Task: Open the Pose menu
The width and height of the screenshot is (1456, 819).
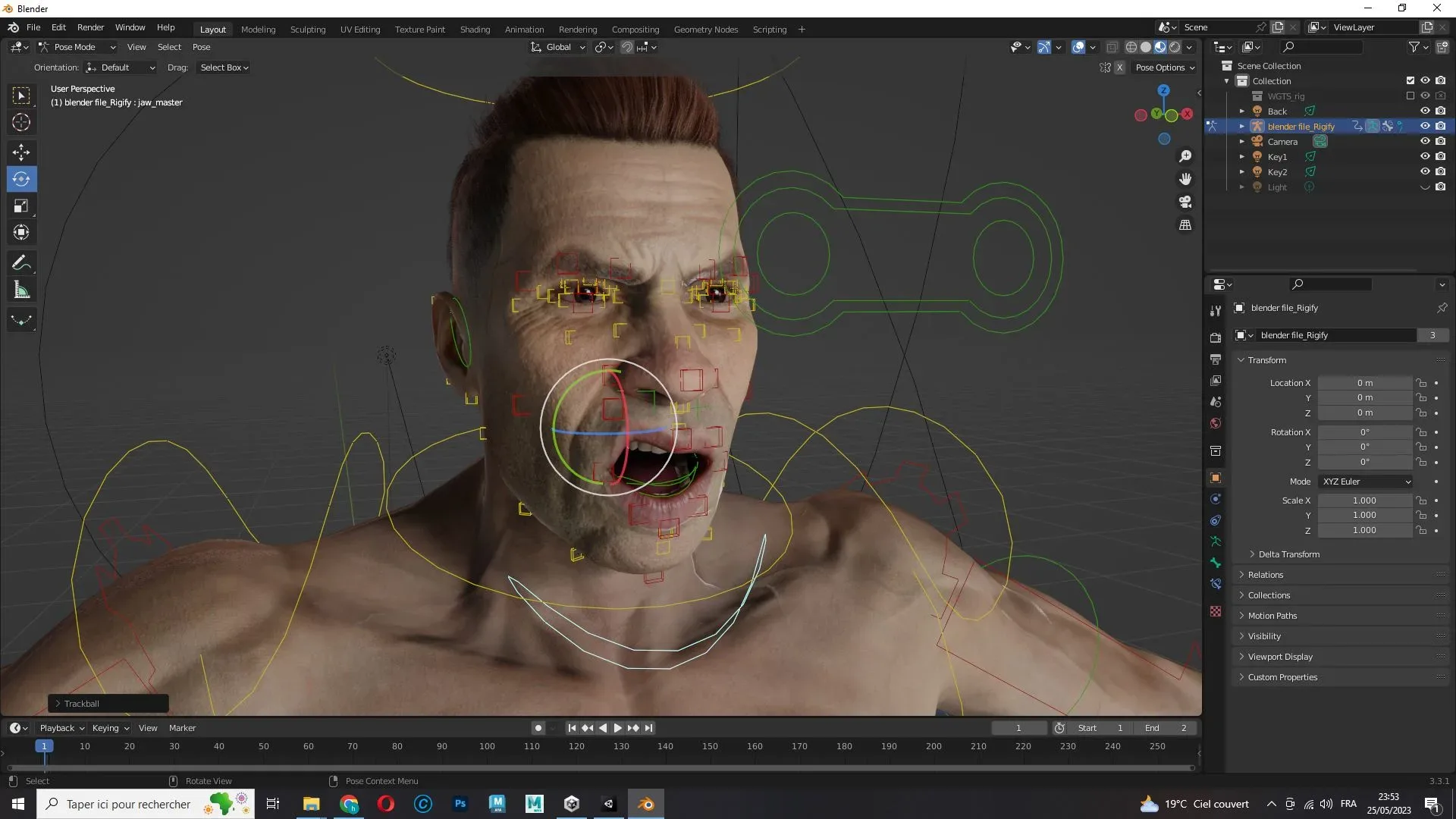Action: pyautogui.click(x=201, y=47)
